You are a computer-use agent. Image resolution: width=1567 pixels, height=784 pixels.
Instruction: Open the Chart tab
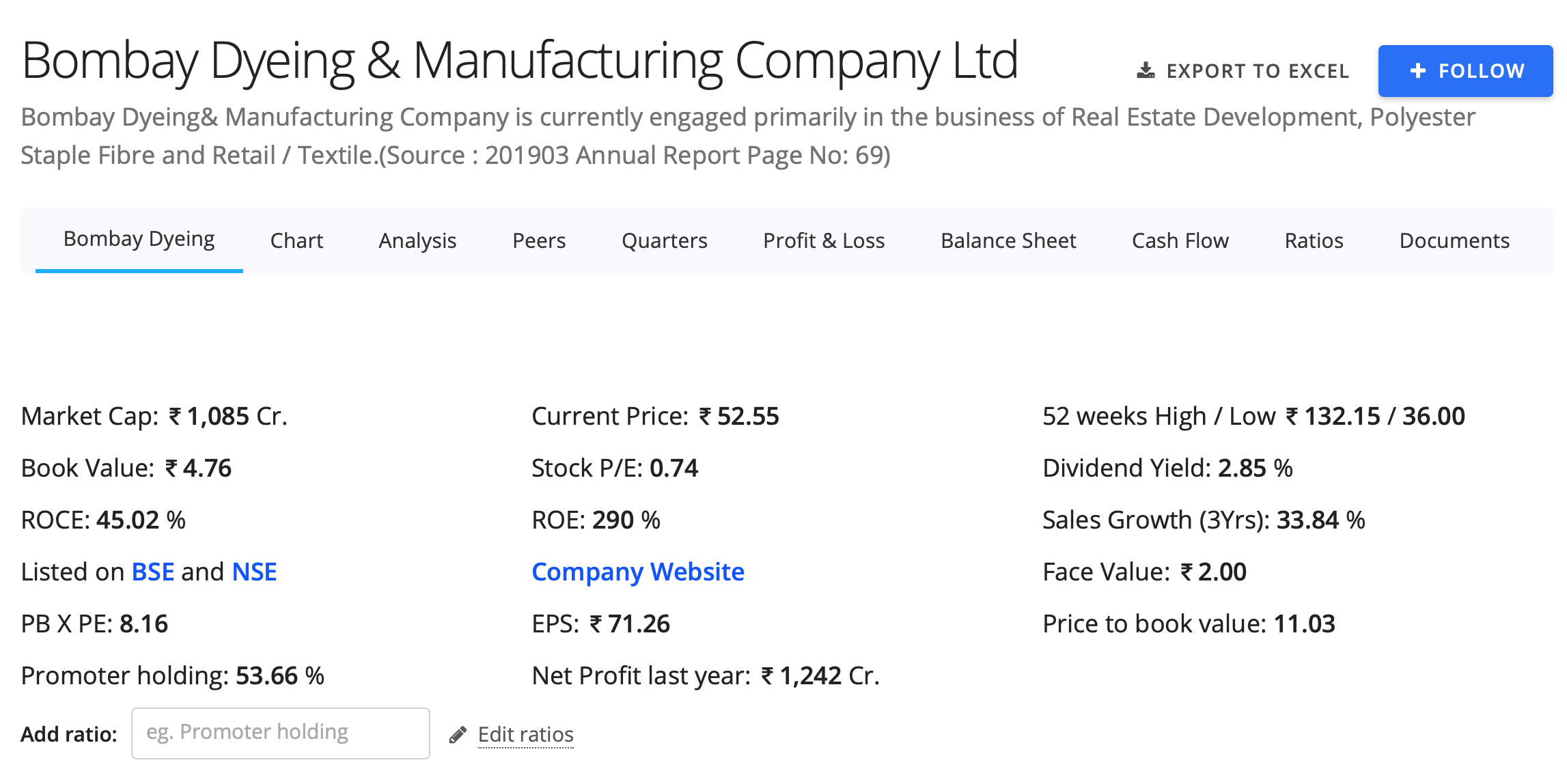(x=296, y=240)
